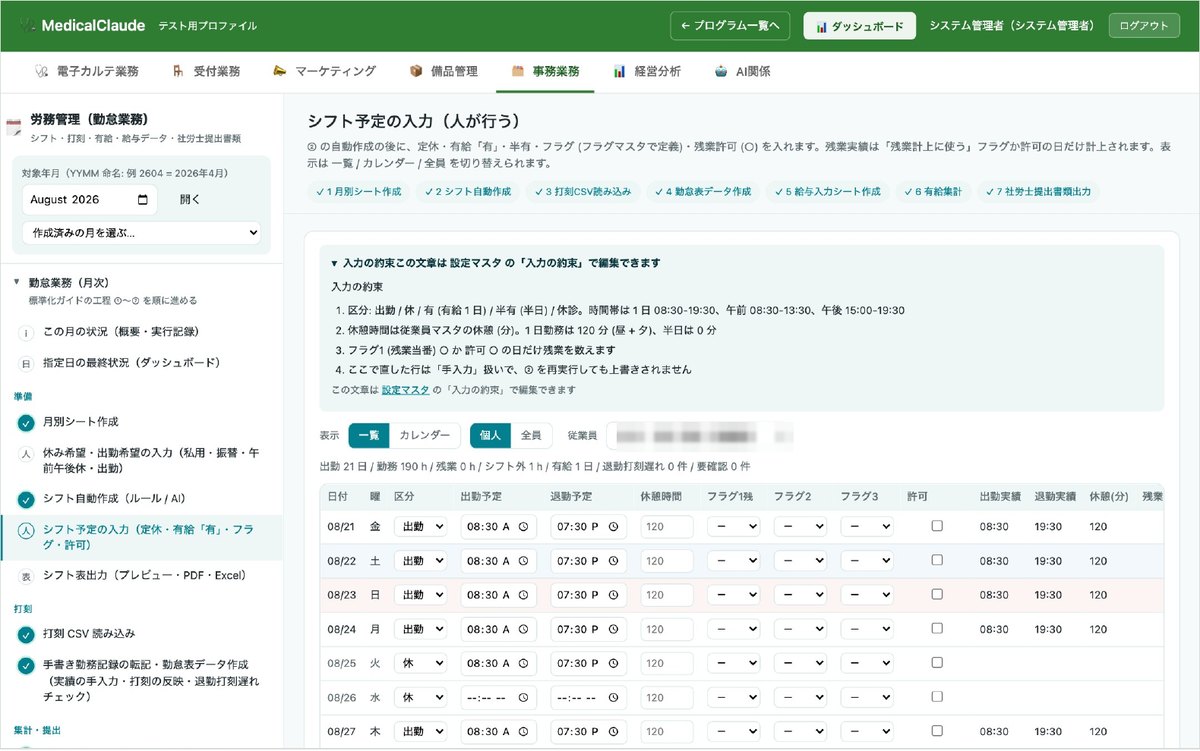The image size is (1200, 751).
Task: Switch to 全員 employee view
Action: tap(531, 436)
